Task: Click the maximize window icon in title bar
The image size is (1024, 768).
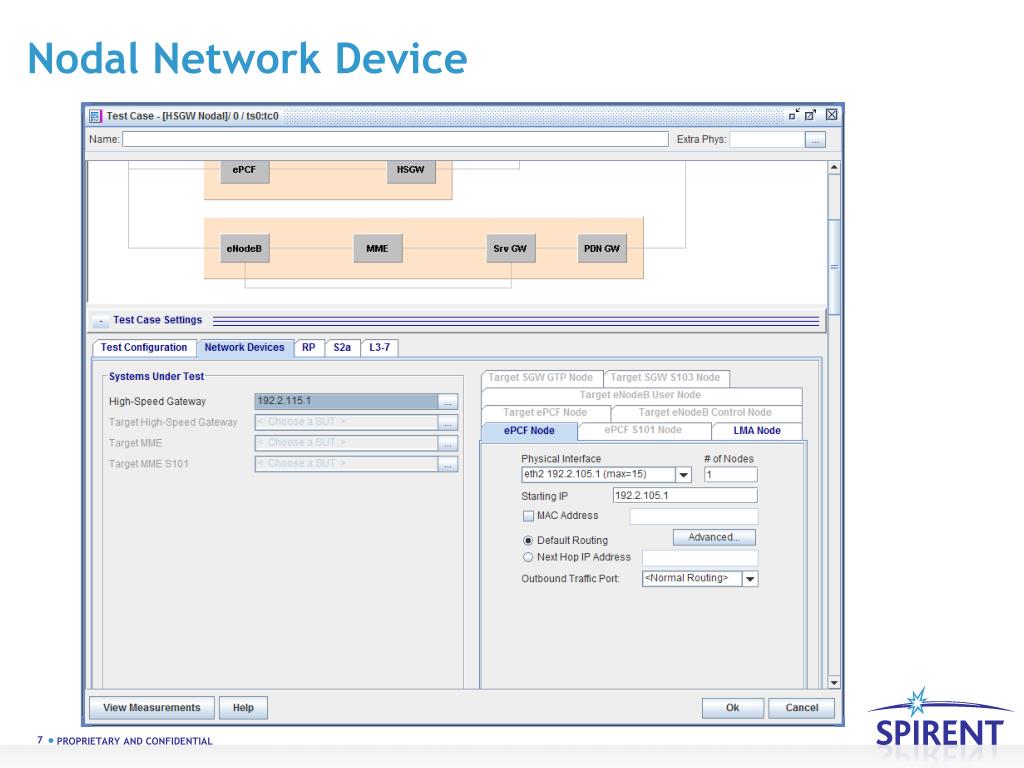Action: click(810, 115)
